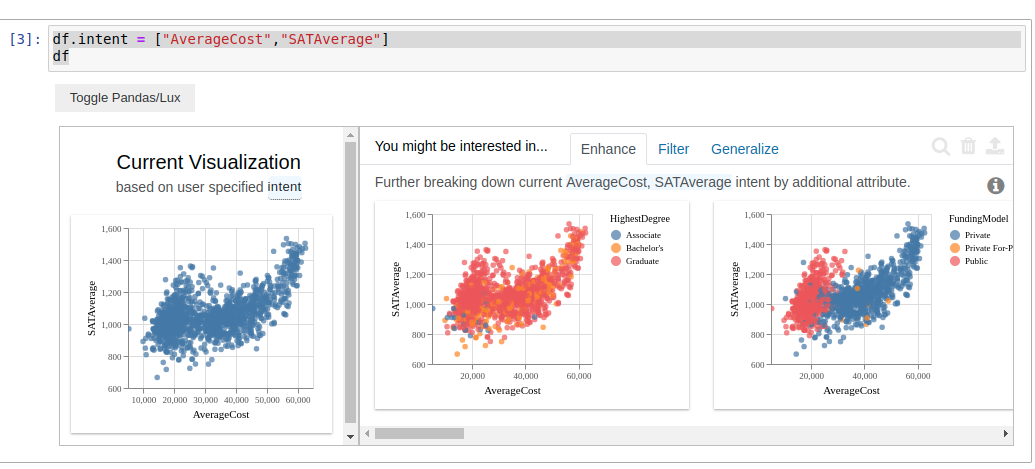Click the horizontal scrollbar right arrow
This screenshot has width=1035, height=469.
[1005, 434]
